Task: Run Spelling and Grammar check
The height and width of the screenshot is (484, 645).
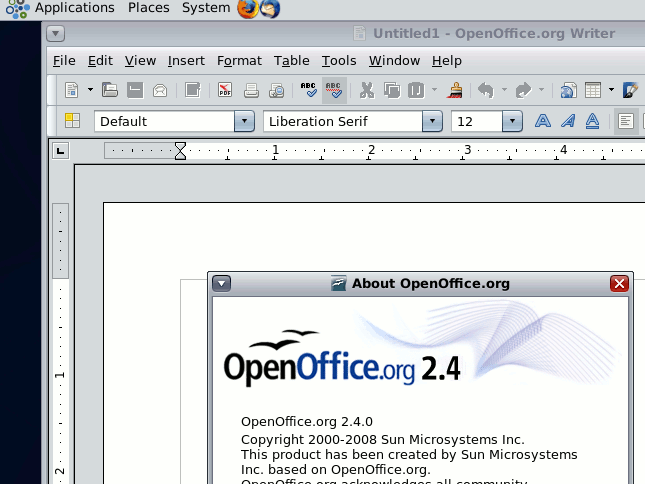Action: click(309, 90)
